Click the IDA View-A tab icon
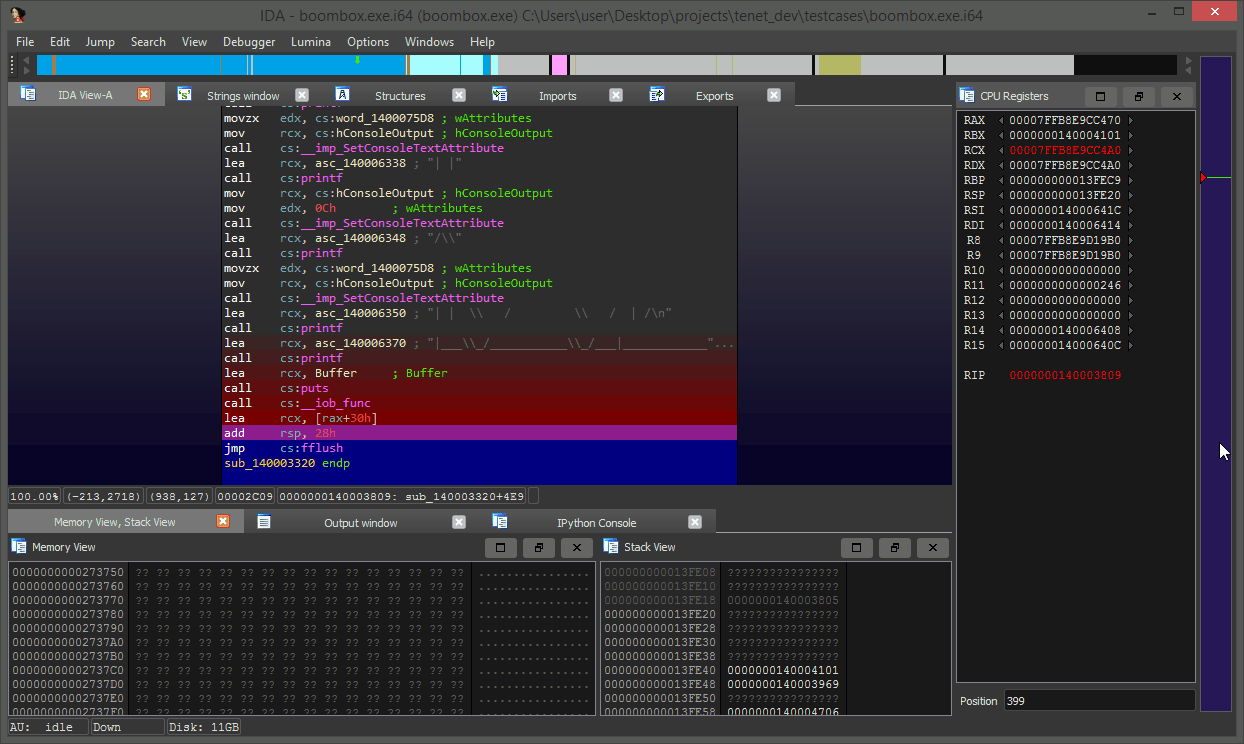The width and height of the screenshot is (1244, 744). click(26, 94)
